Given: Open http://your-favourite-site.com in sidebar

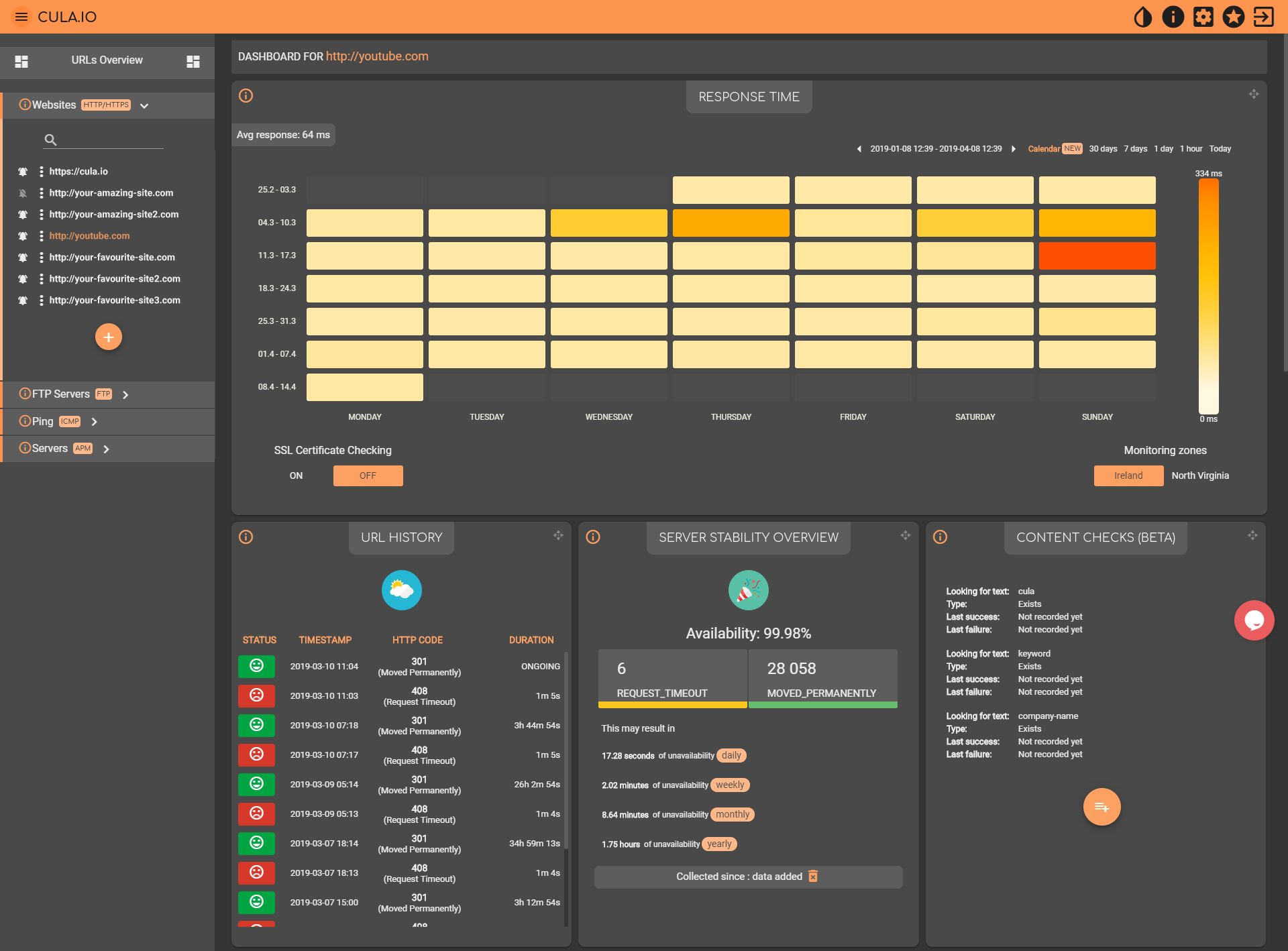Looking at the screenshot, I should click(112, 258).
